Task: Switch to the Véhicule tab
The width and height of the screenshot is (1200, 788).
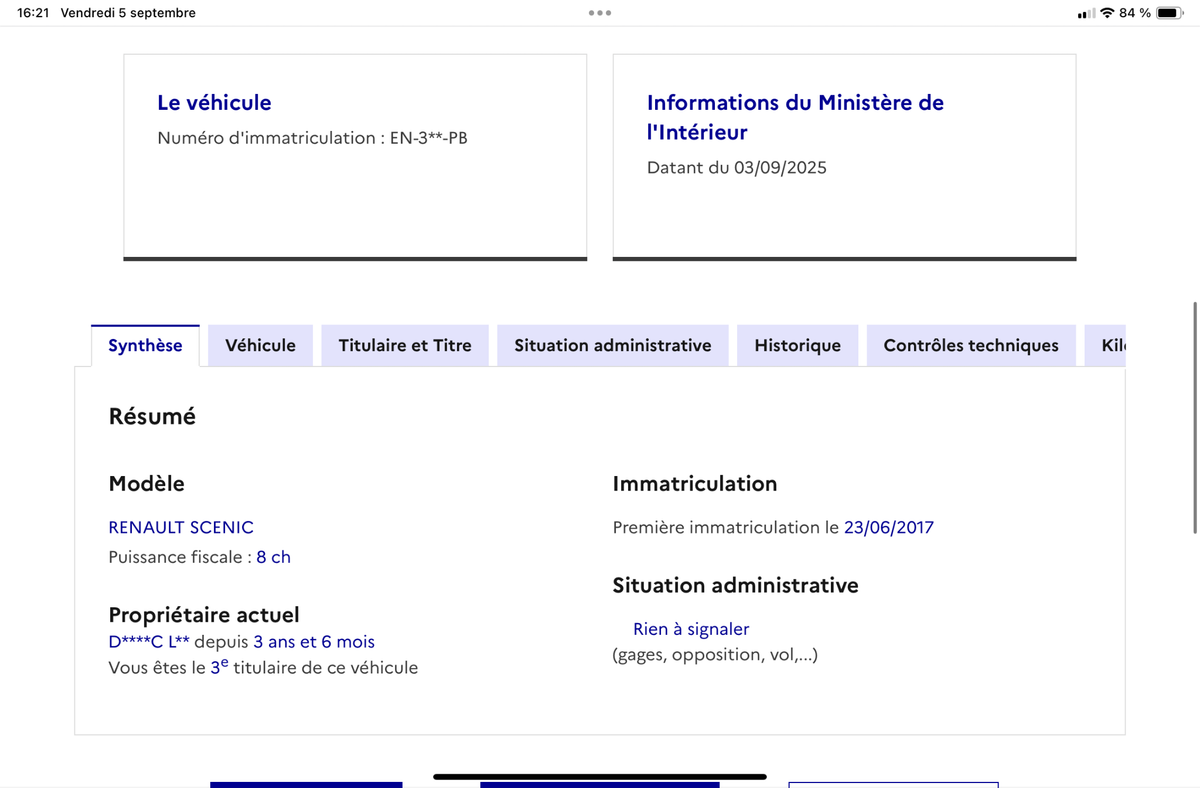Action: point(260,345)
